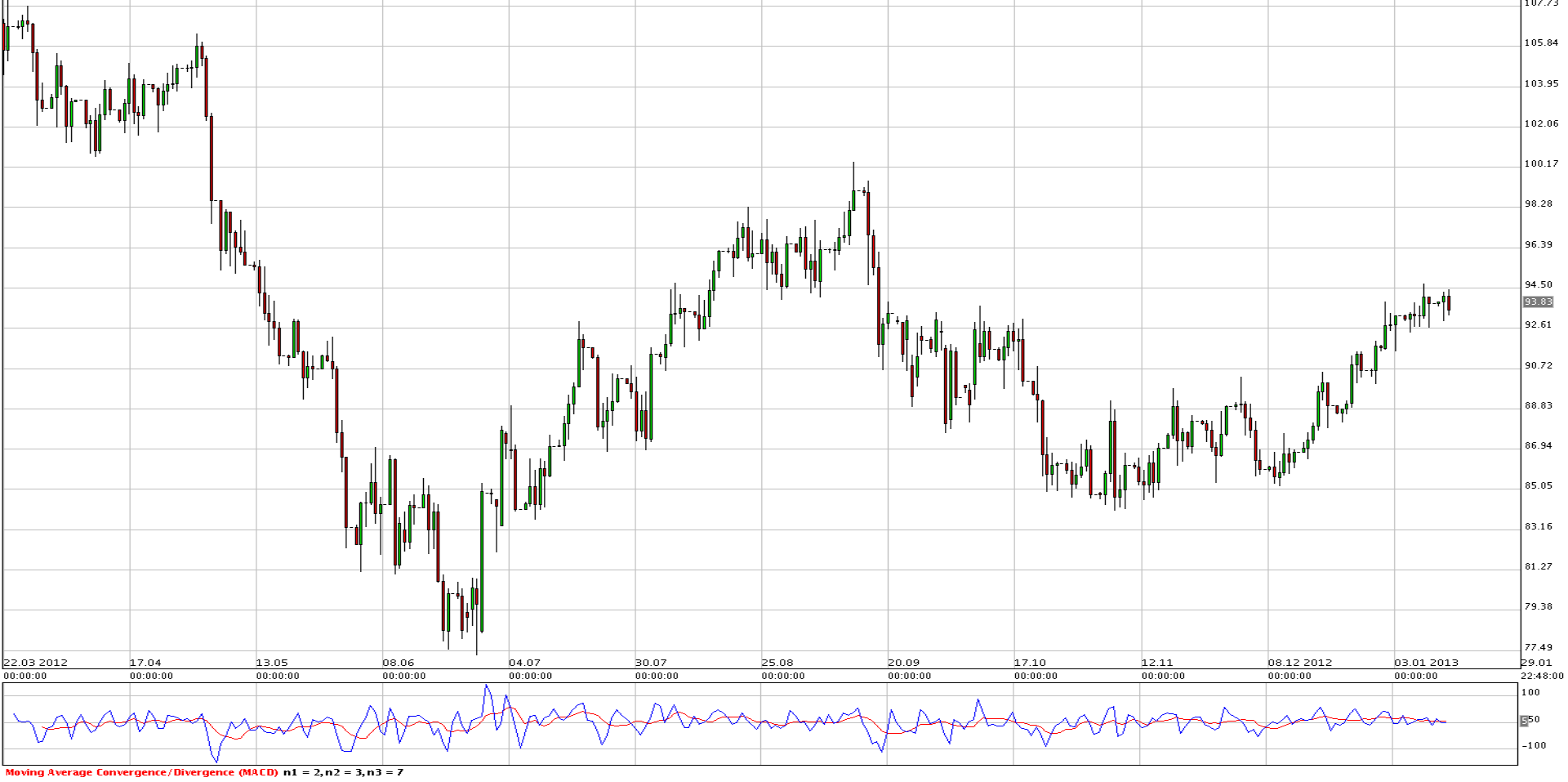1568x782 pixels.
Task: Select the 105.84 price axis label
Action: pyautogui.click(x=1541, y=43)
